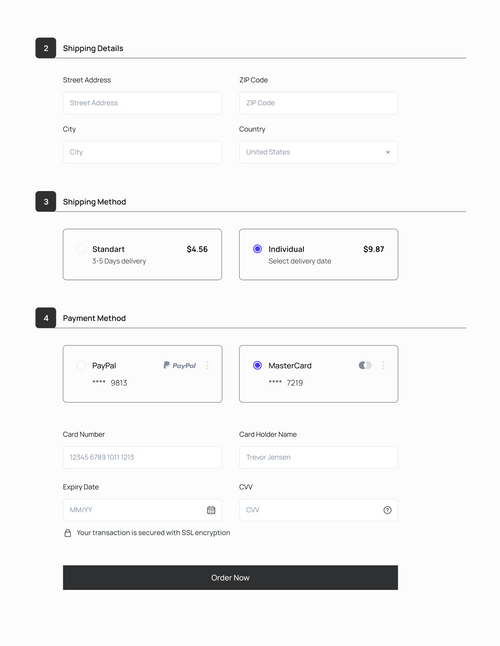Screen dimensions: 500x646
Task: Click the calendar icon in Expiry Date
Action: point(211,510)
